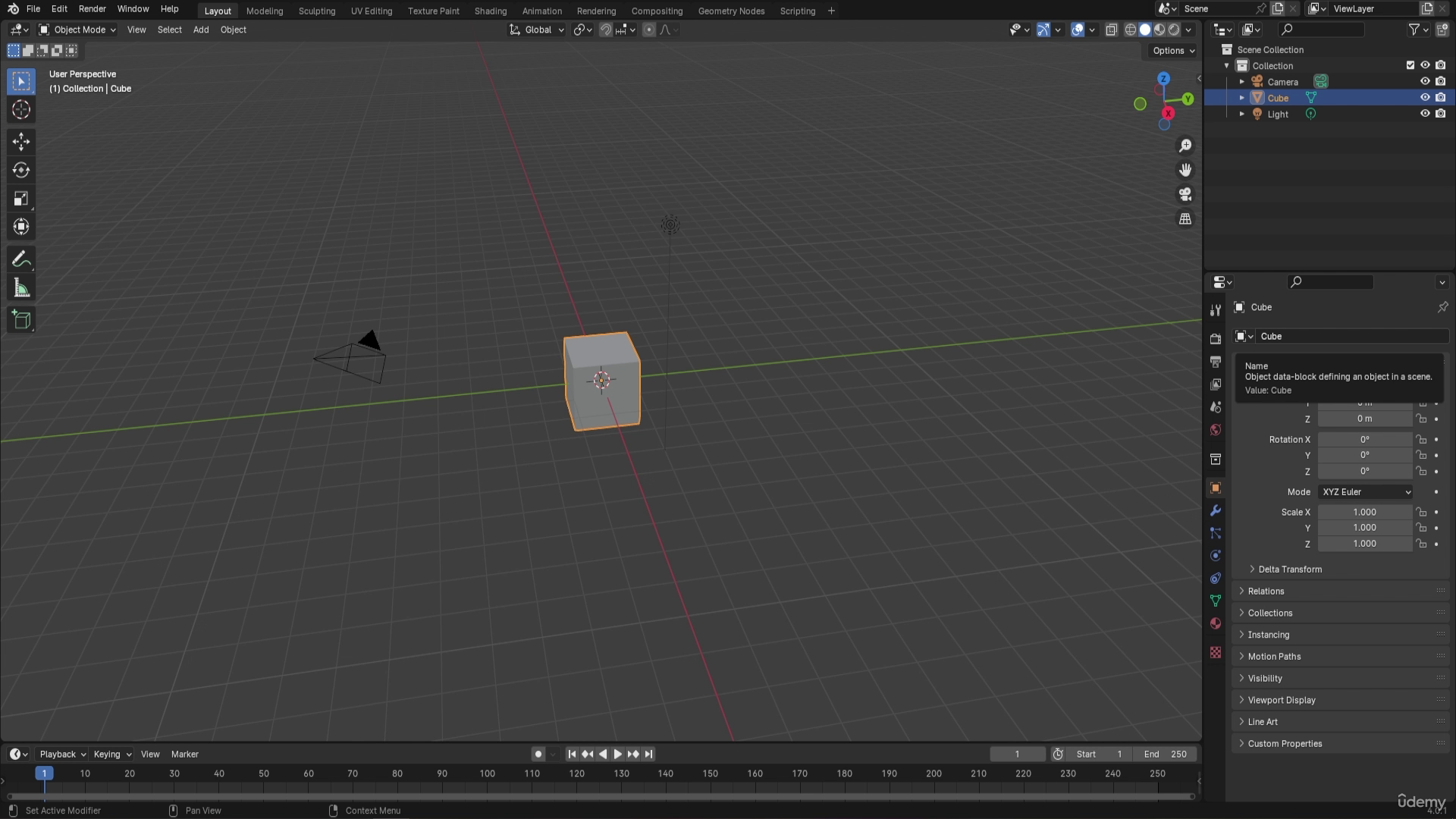
Task: Expand the Delta Transform panel
Action: point(1289,569)
